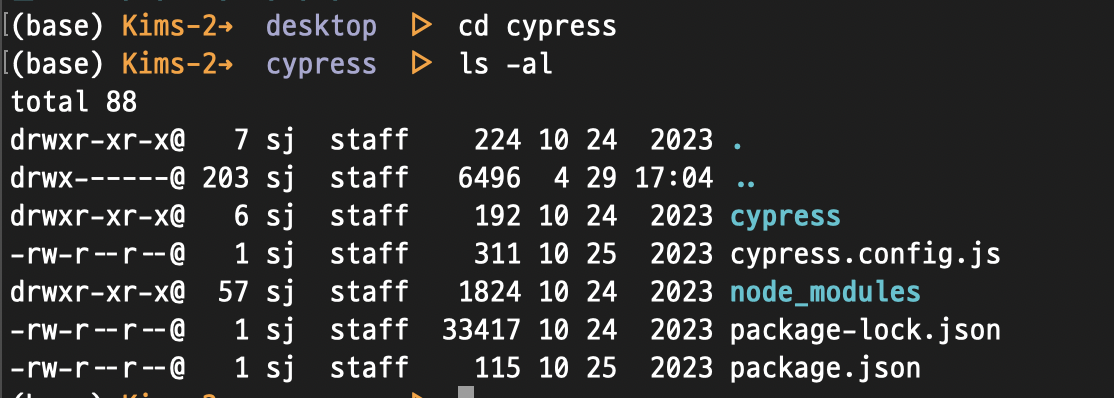Click the purple 'cypress' path in prompt
The image size is (1114, 398).
coord(321,65)
